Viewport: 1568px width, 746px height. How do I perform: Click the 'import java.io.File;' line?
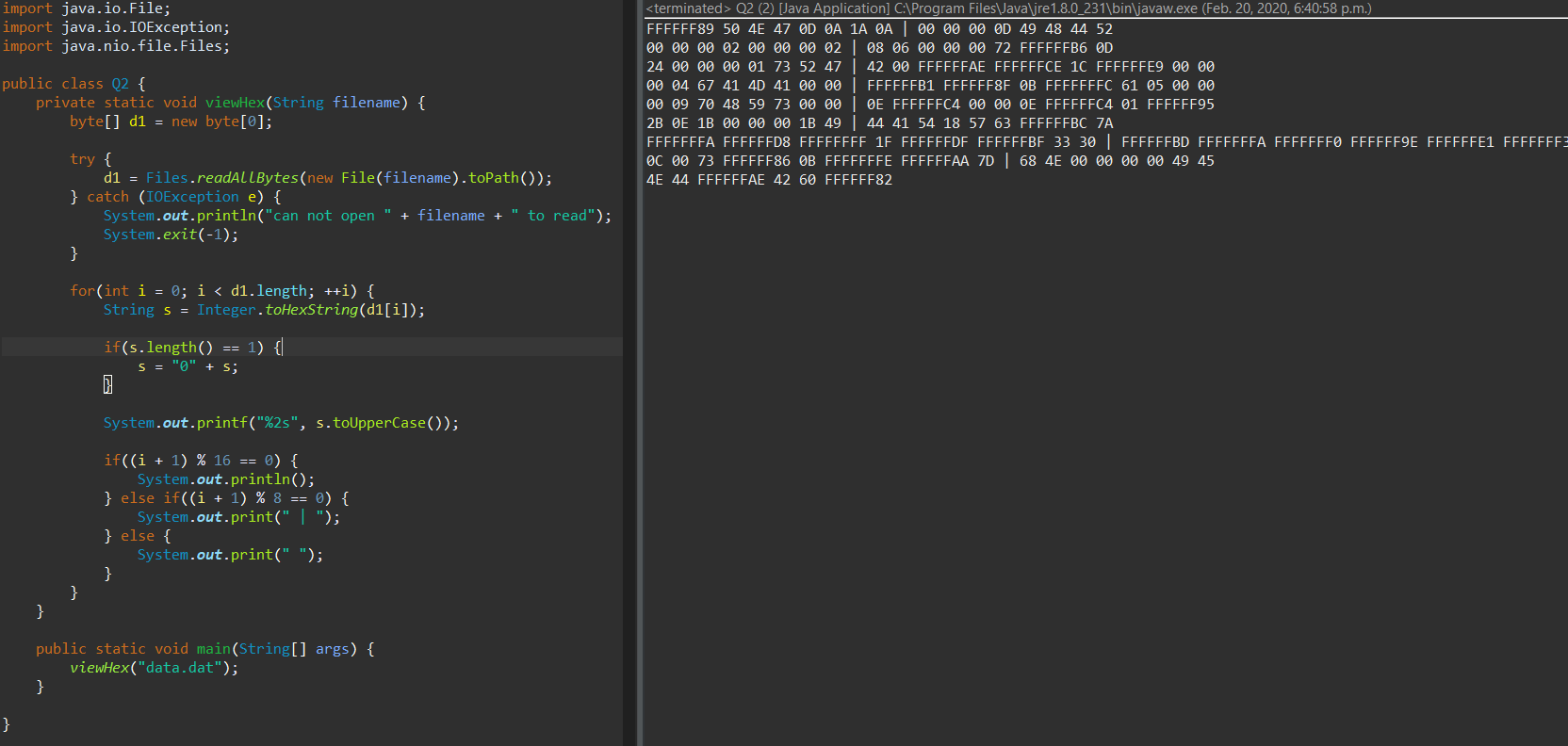tap(87, 8)
